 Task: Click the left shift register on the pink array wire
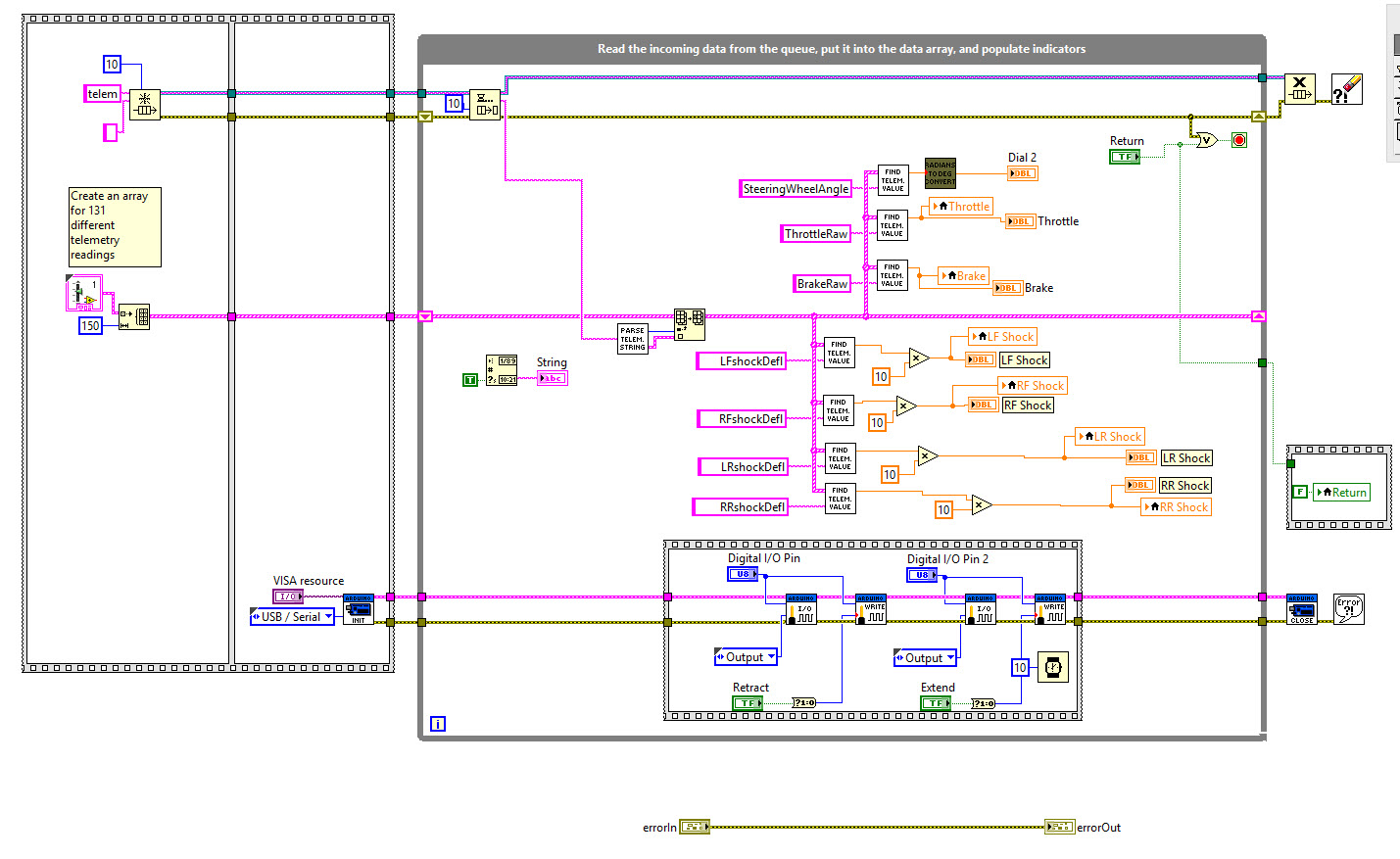pyautogui.click(x=425, y=316)
